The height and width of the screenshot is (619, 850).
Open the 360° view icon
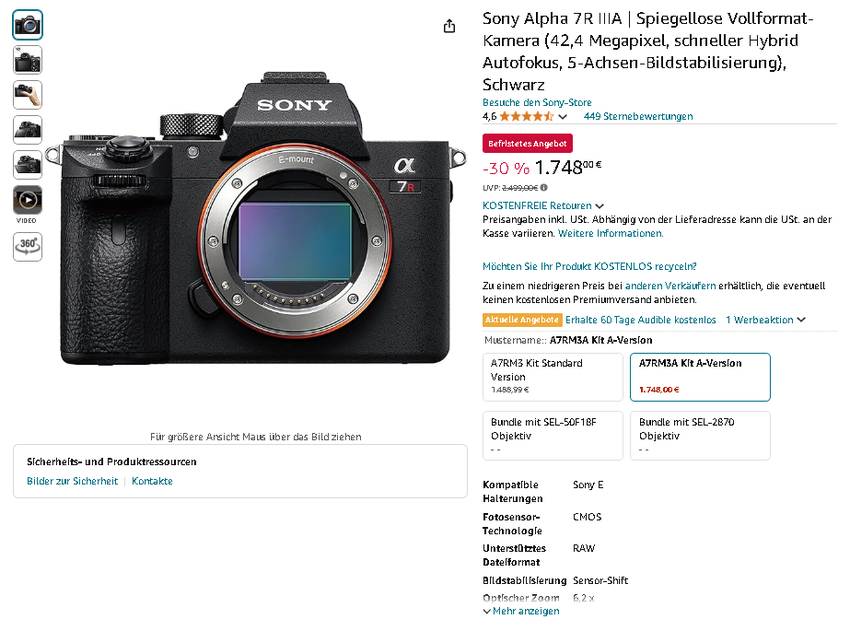coord(27,246)
